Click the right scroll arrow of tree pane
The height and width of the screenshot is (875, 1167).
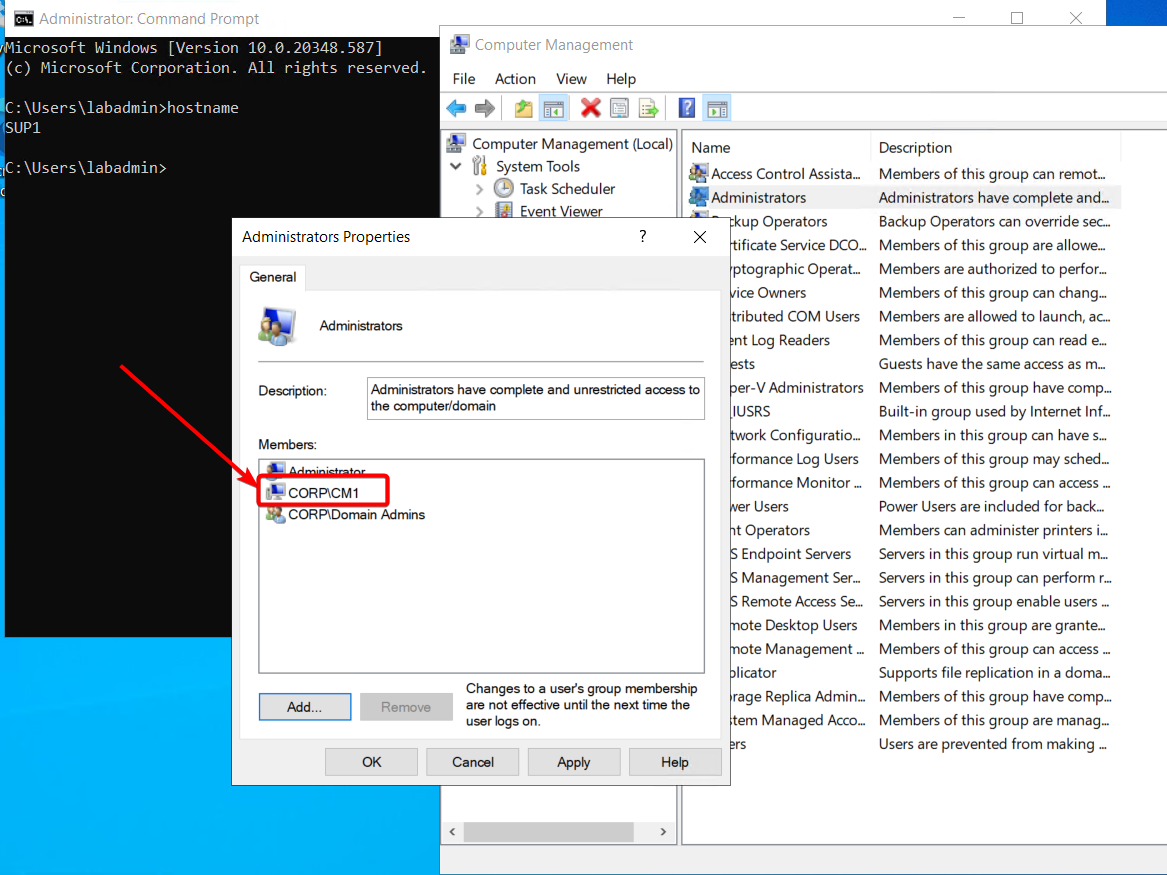(x=663, y=831)
